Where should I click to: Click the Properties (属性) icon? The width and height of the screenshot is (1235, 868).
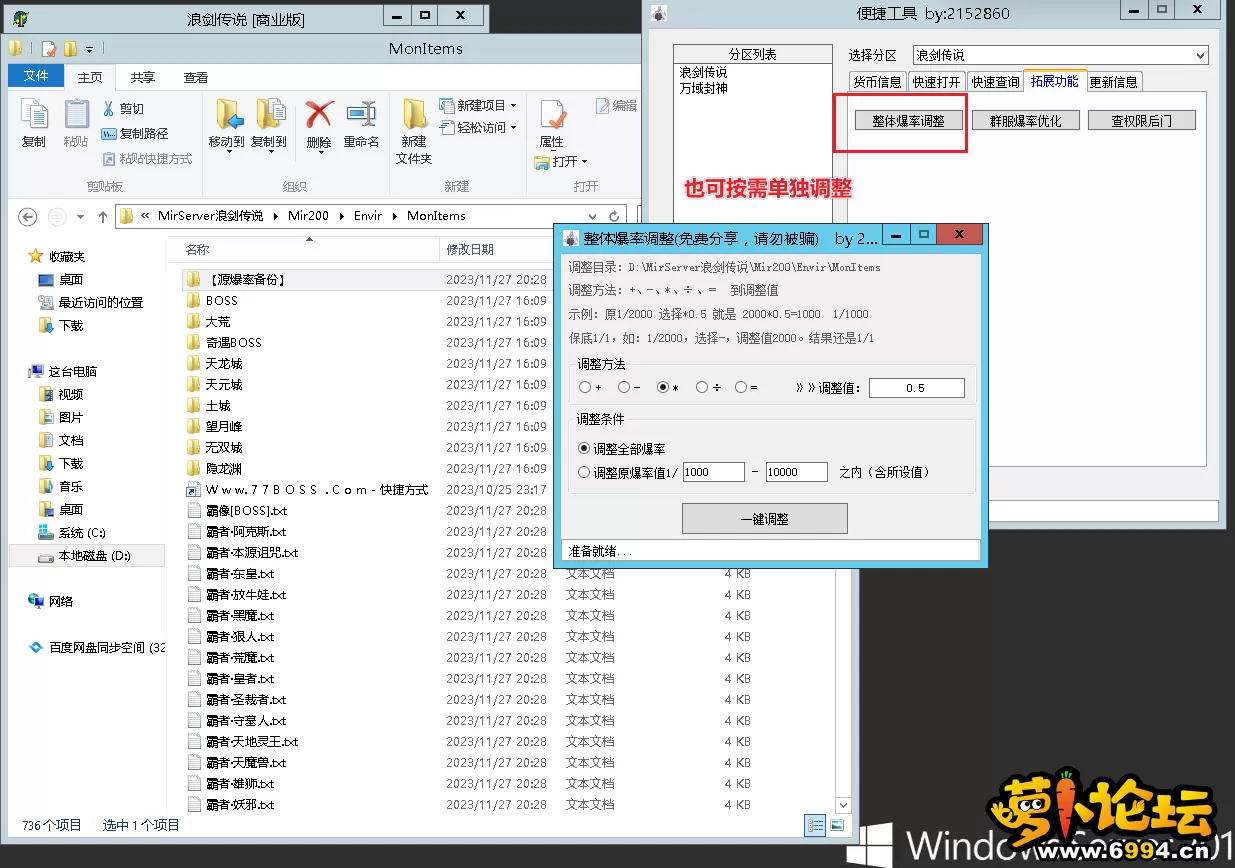(x=553, y=114)
